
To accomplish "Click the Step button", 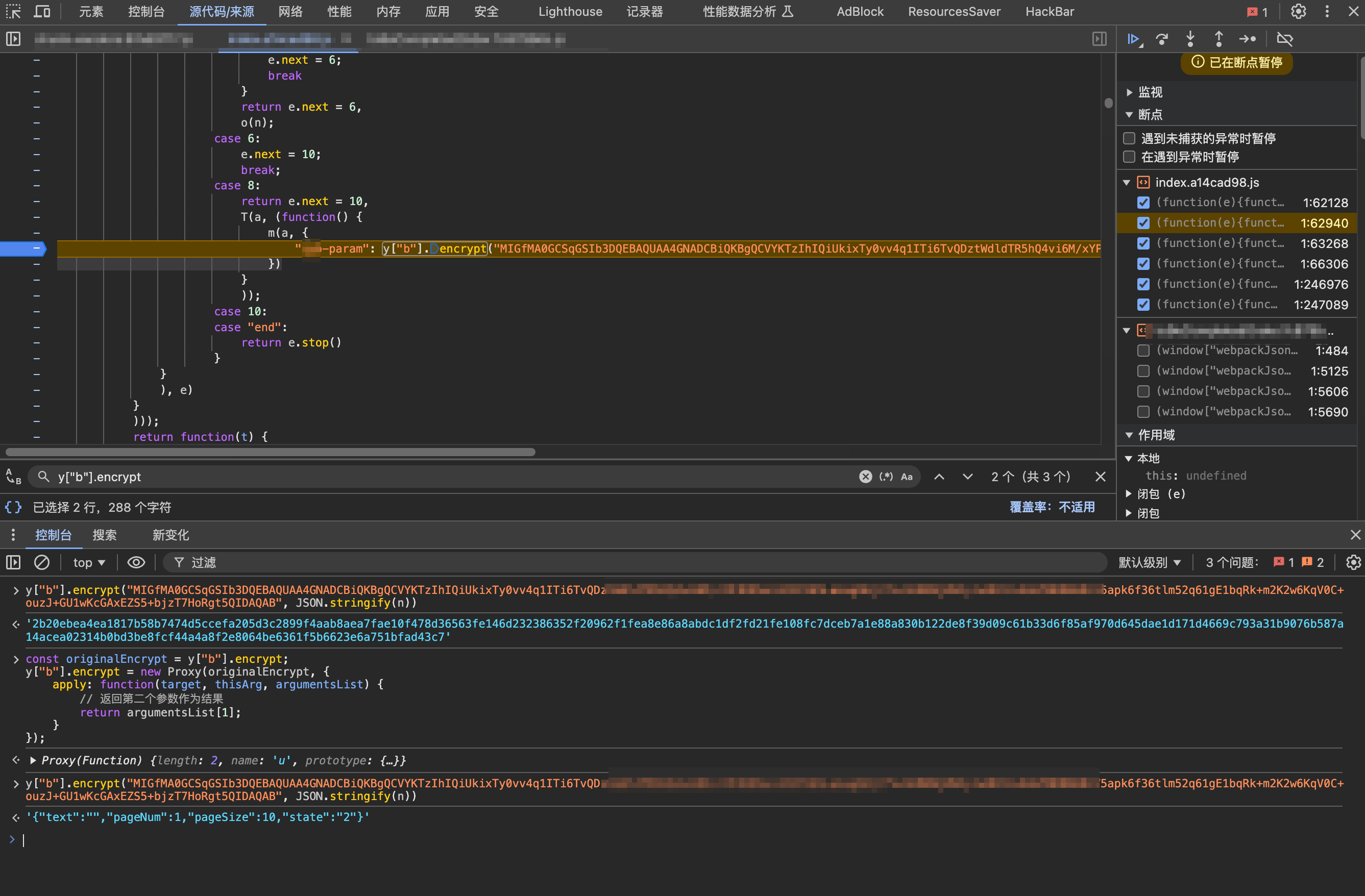I will click(x=1248, y=39).
